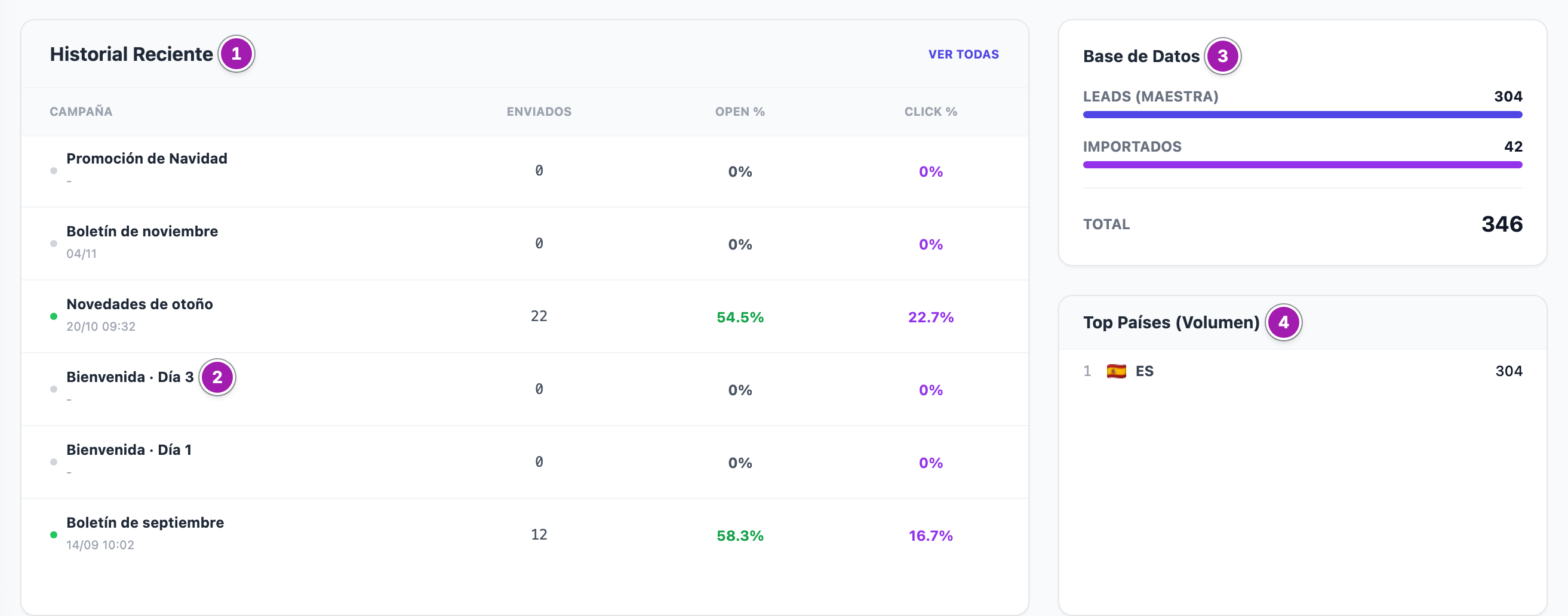Click the 22 sent count
The width and height of the screenshot is (1568, 616).
tap(539, 316)
